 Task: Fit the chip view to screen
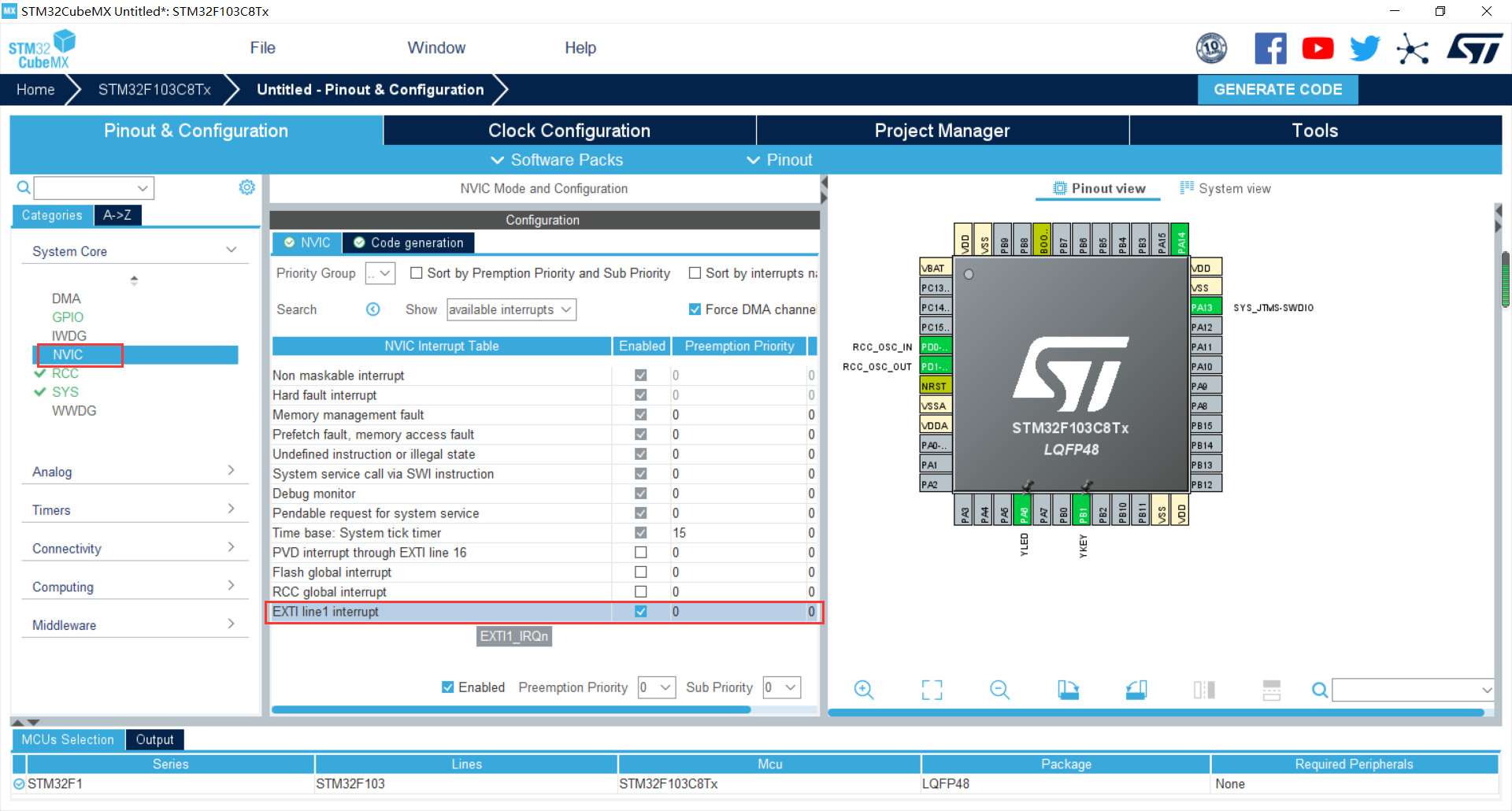pos(932,691)
